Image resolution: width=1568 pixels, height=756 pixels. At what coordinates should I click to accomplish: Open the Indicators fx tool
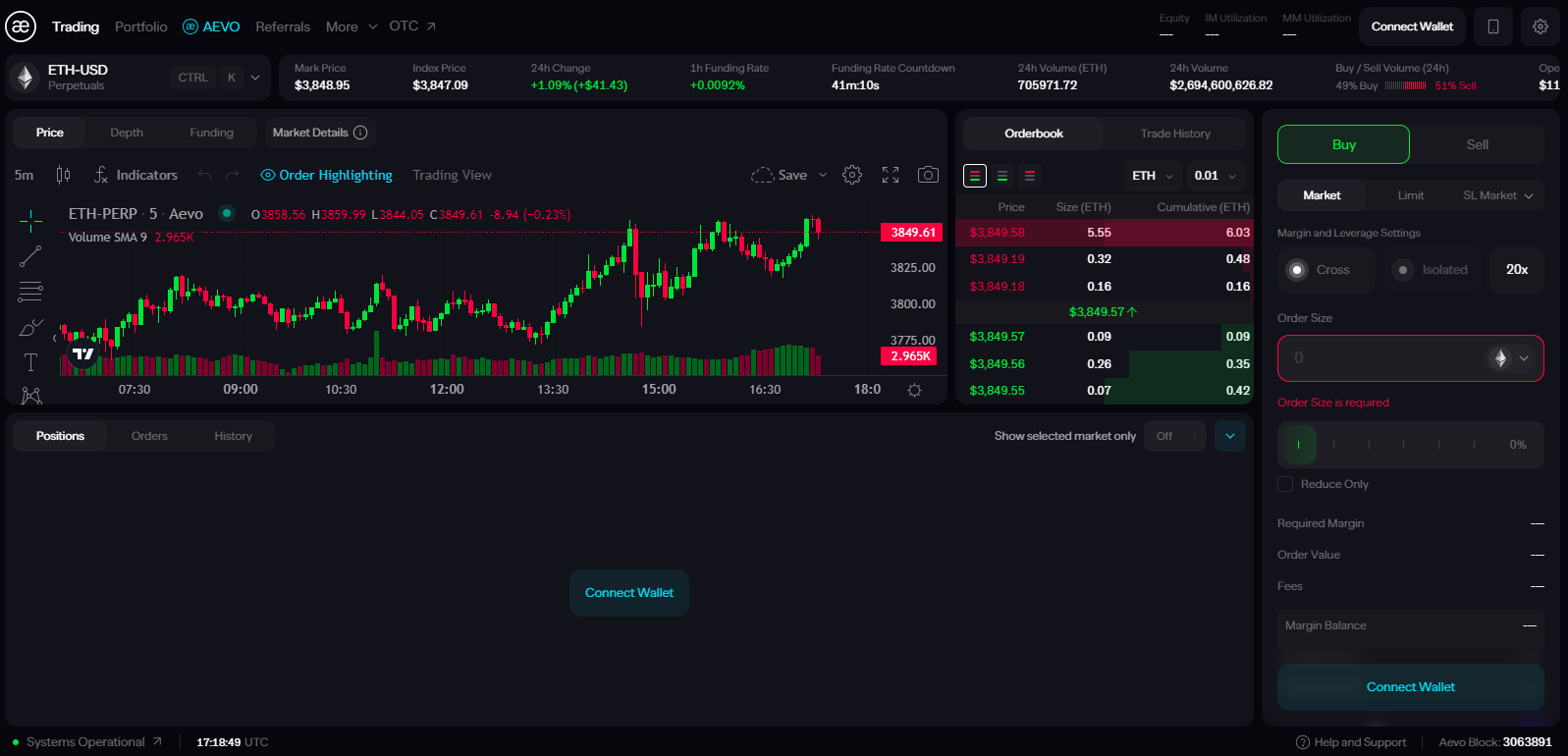[135, 175]
